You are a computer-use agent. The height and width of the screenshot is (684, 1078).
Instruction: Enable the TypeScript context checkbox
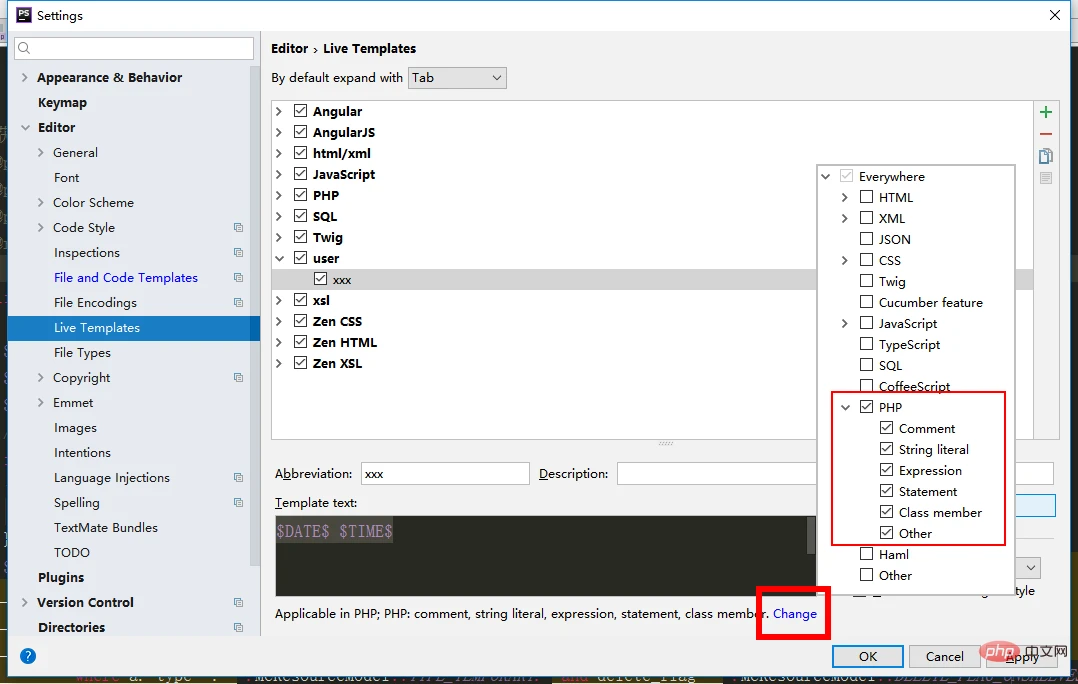[x=866, y=344]
